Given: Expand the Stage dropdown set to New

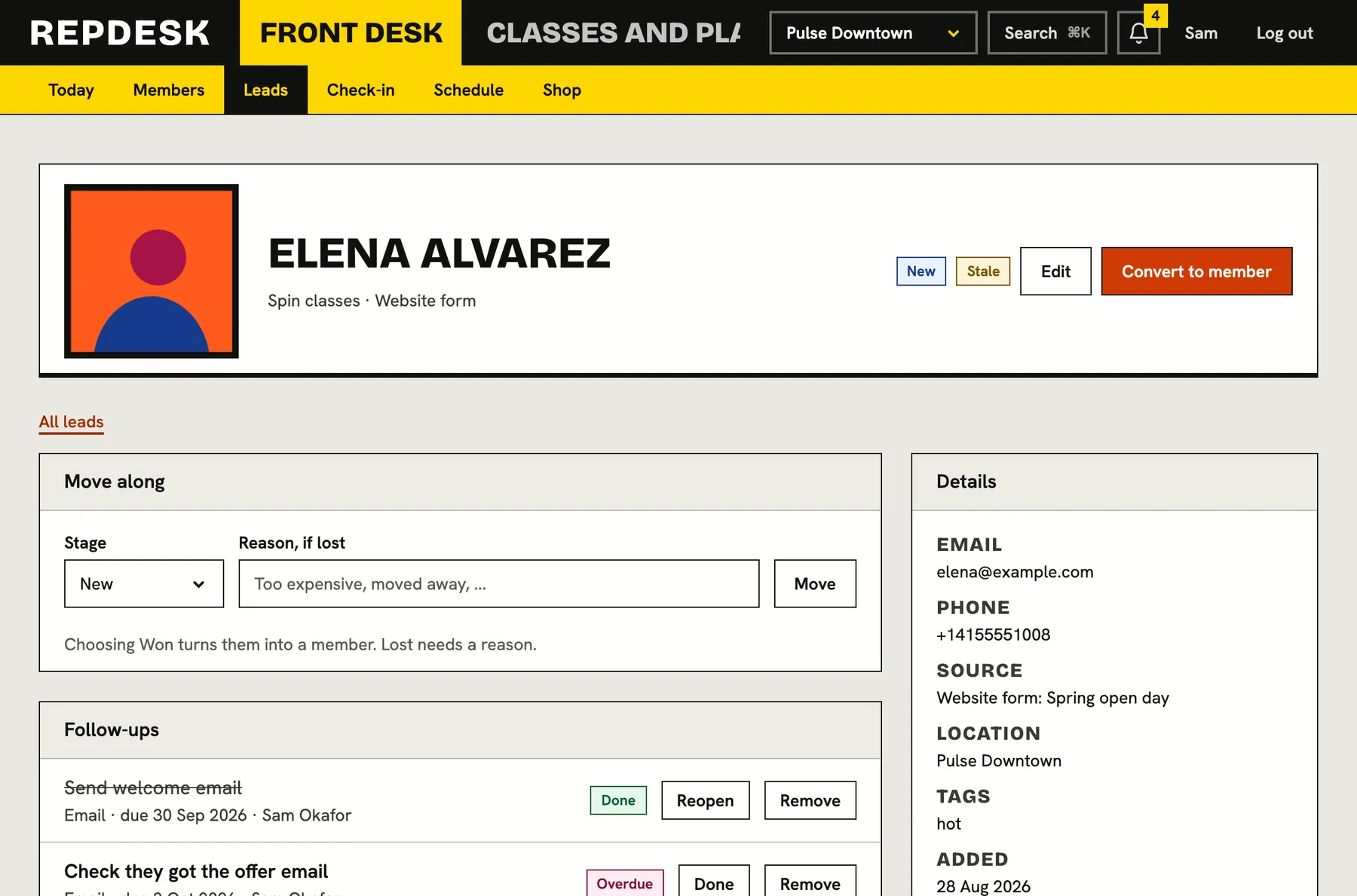Looking at the screenshot, I should (x=144, y=583).
